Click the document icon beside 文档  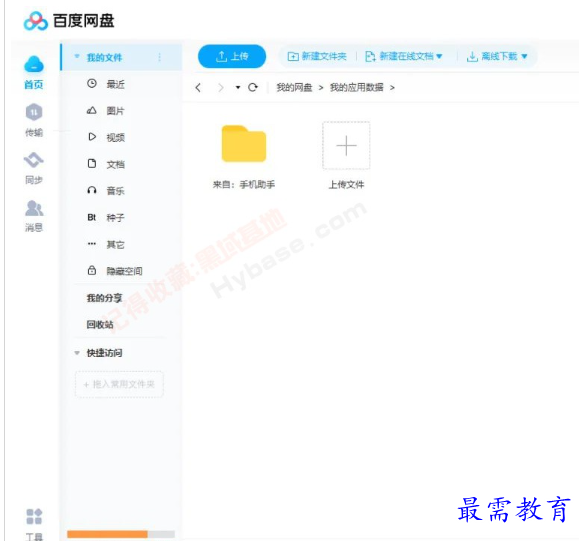[x=92, y=164]
